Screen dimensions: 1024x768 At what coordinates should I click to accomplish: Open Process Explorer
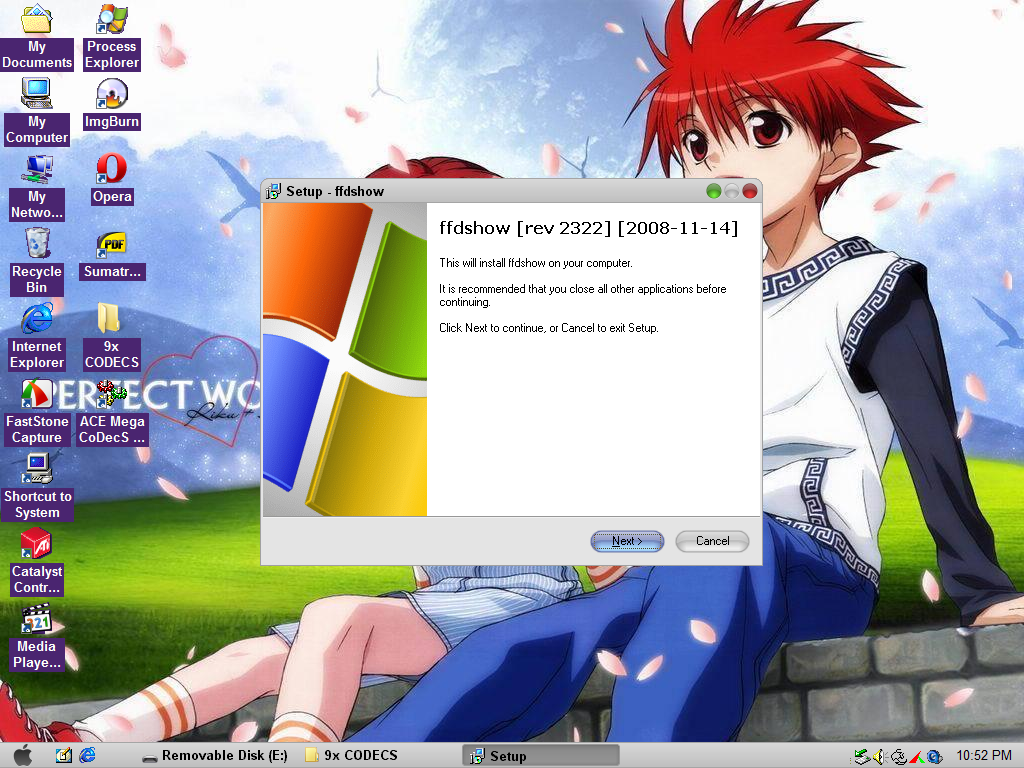click(111, 25)
